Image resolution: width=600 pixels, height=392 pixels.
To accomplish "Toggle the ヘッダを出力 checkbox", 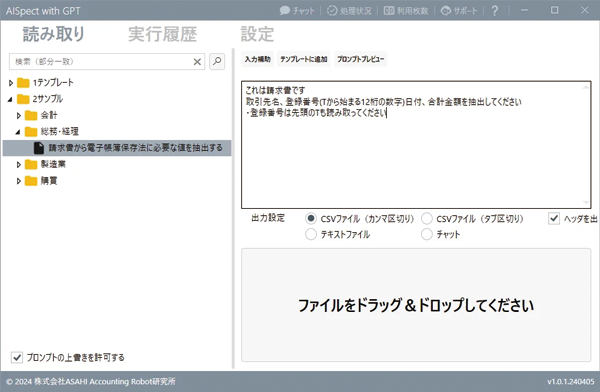I will point(554,219).
